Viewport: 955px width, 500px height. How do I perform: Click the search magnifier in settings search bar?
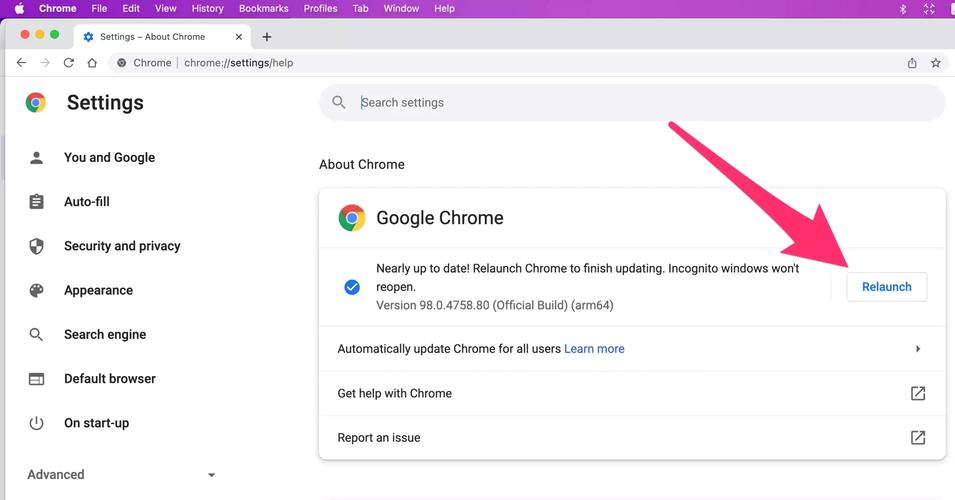click(339, 102)
